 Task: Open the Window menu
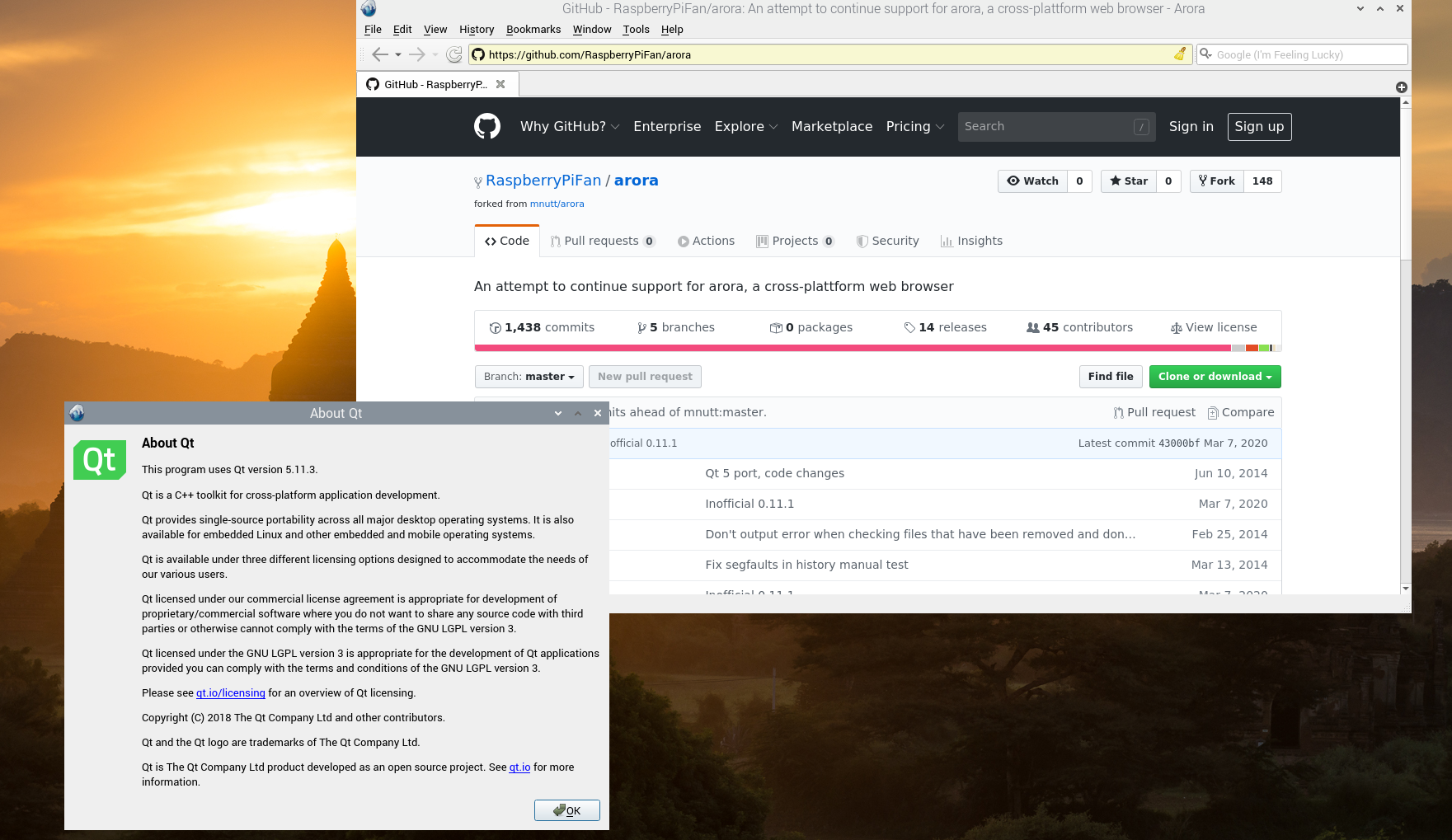point(592,29)
